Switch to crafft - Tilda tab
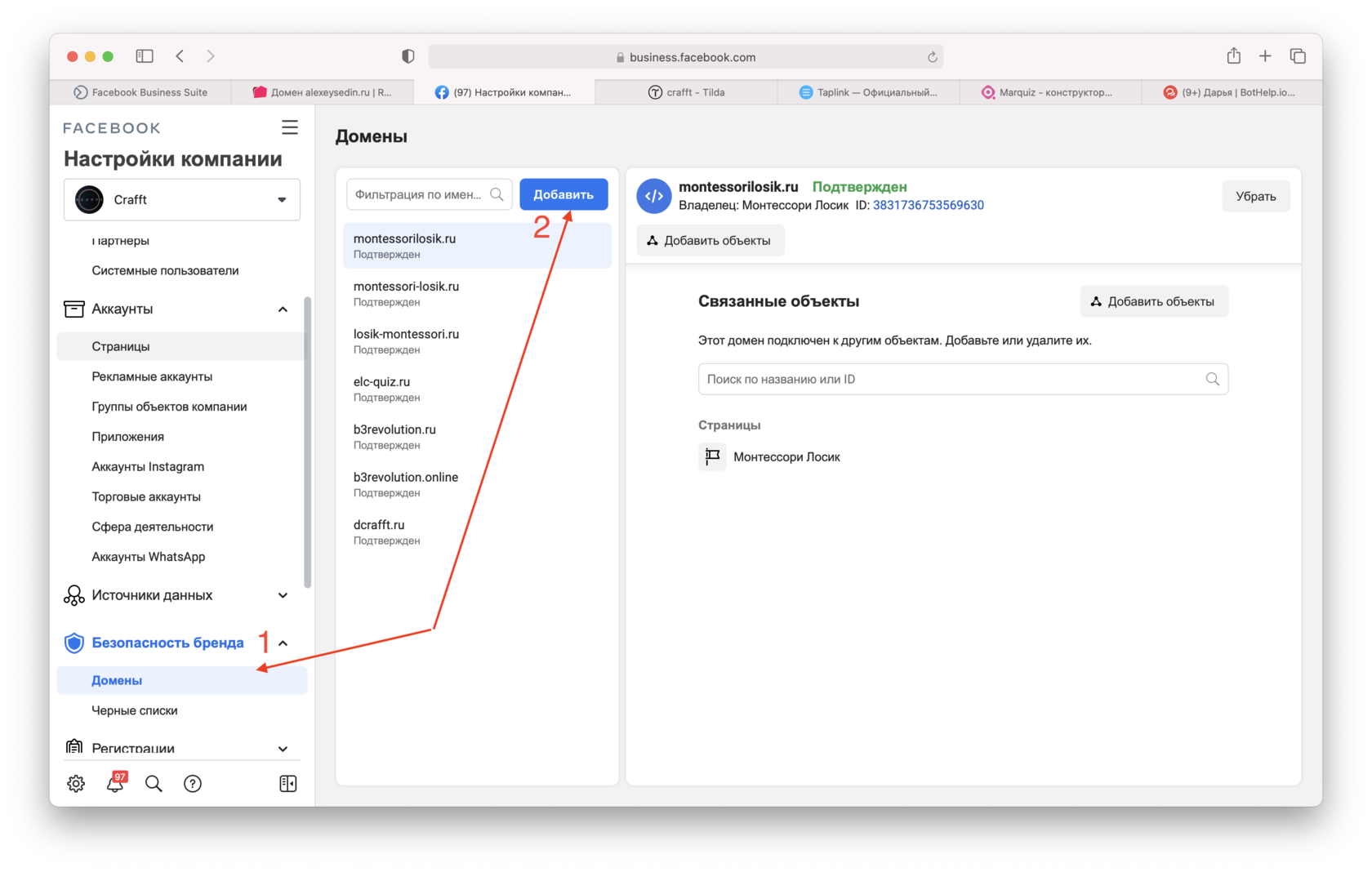Viewport: 1372px width, 872px height. pyautogui.click(x=687, y=92)
